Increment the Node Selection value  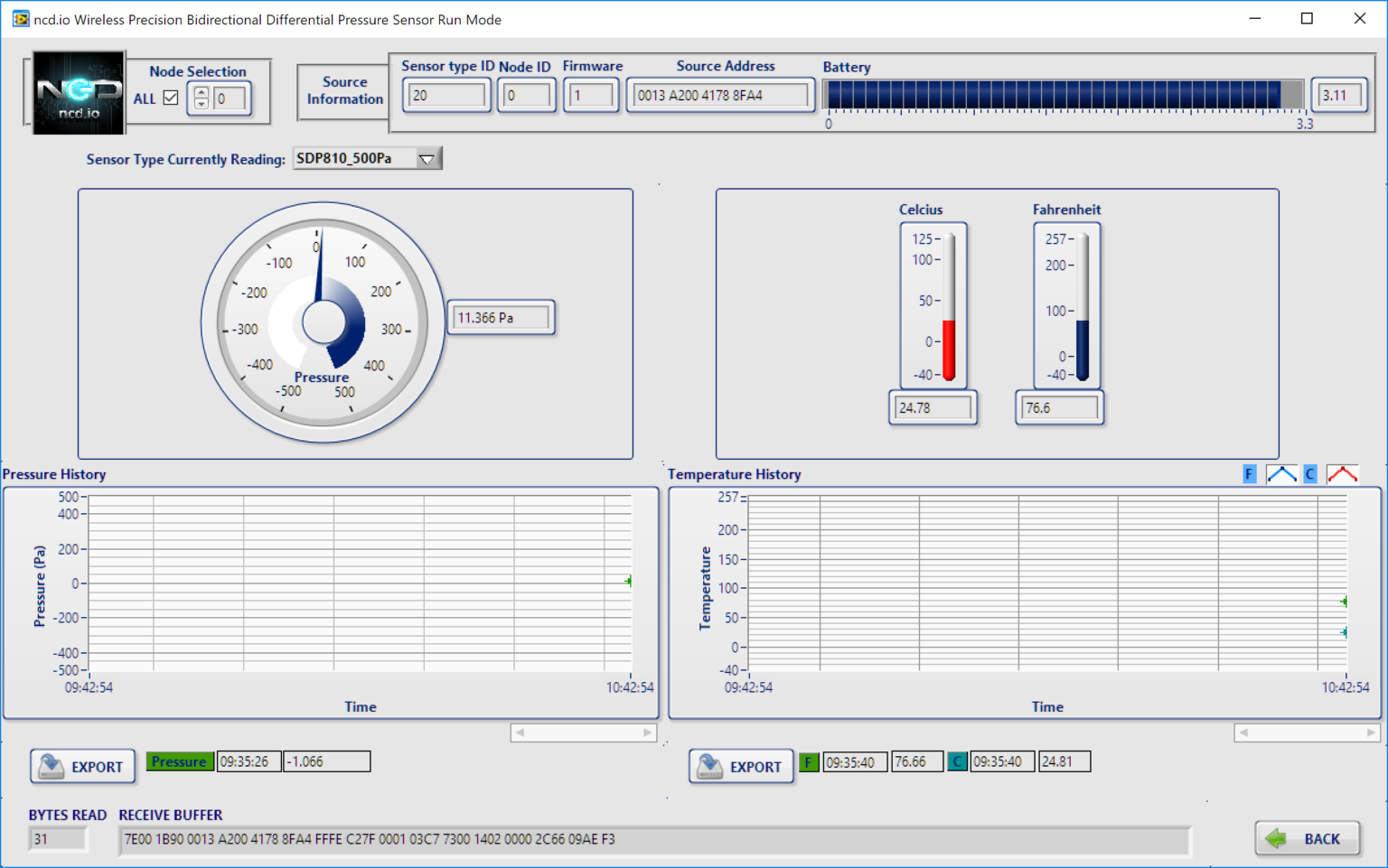click(x=201, y=92)
